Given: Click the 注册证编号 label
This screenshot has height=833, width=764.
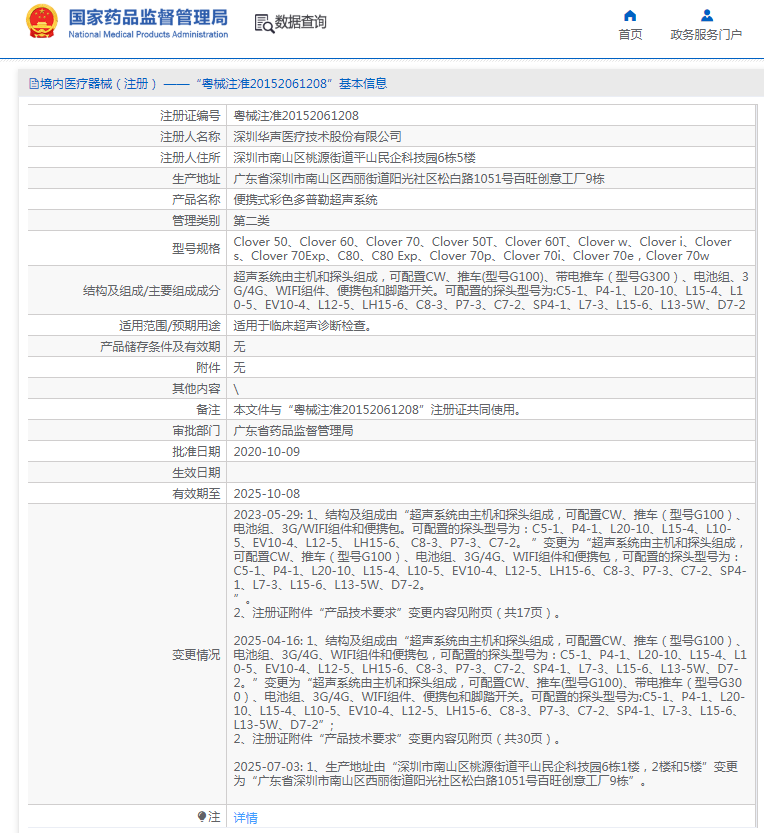Looking at the screenshot, I should 190,116.
